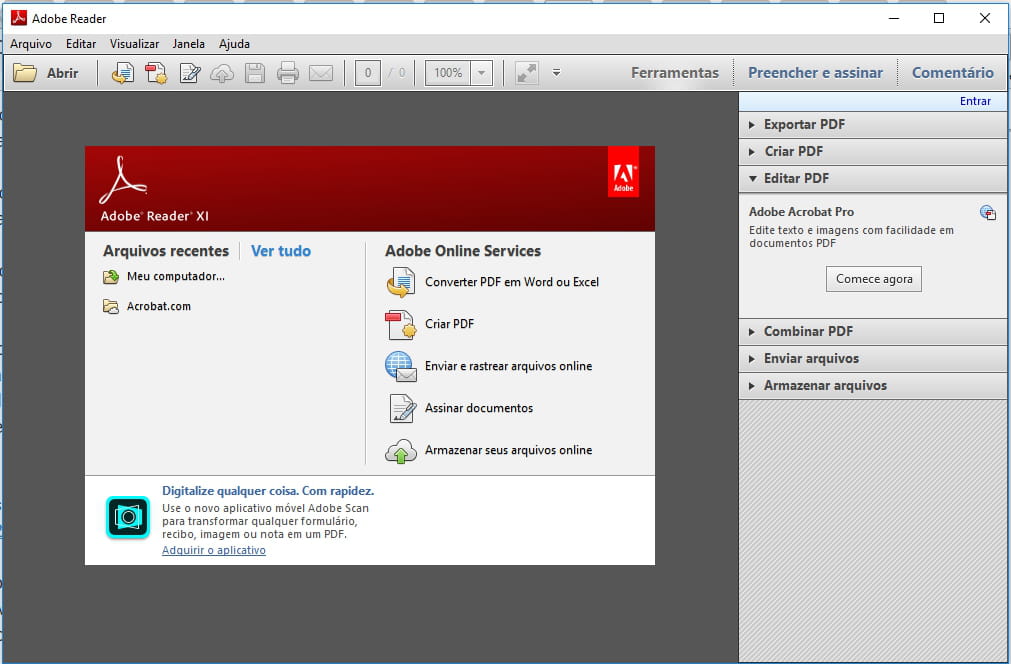1011x664 pixels.
Task: Expand the toolbar overflow chevron
Action: pos(556,72)
